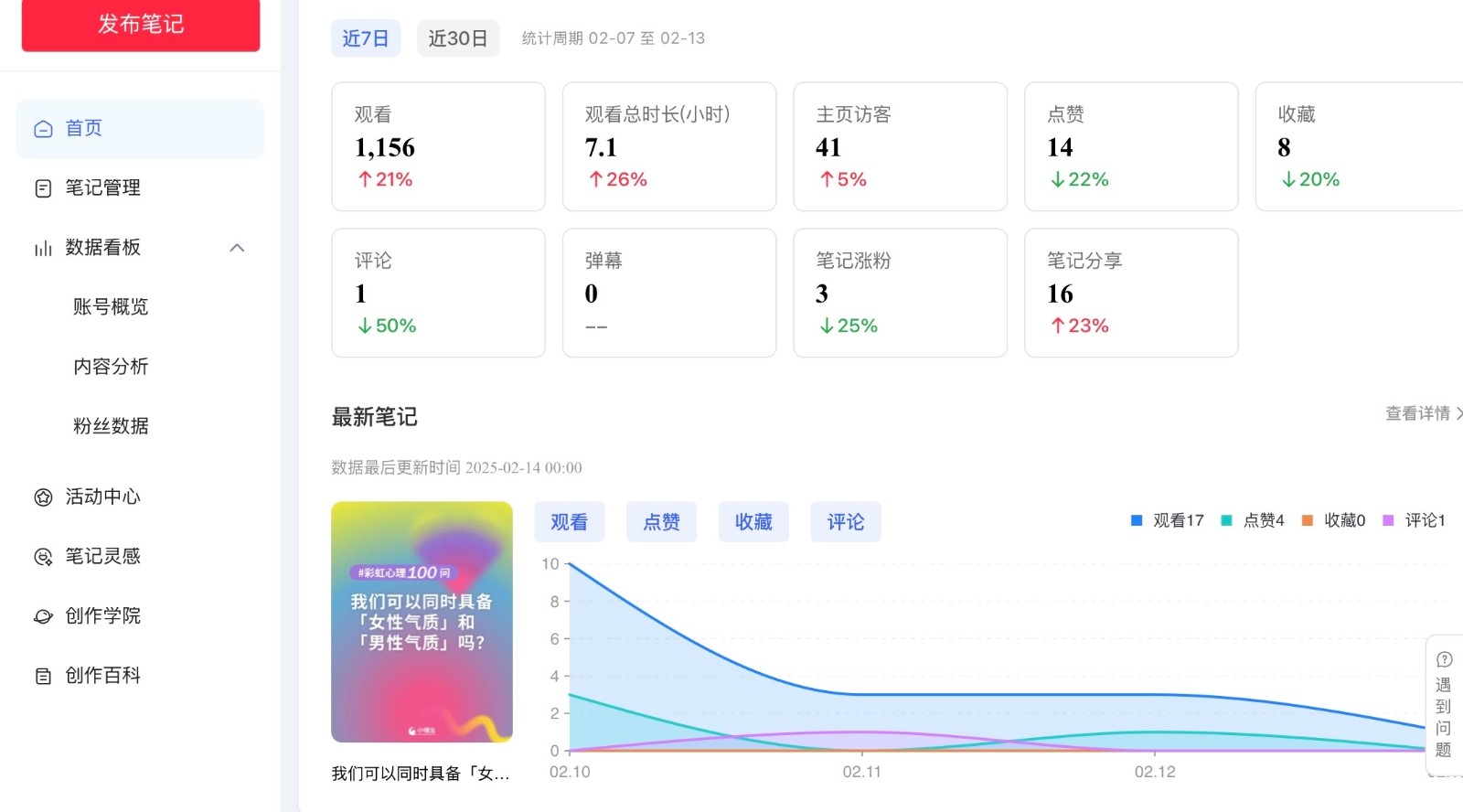
Task: Click the blue 观看17 legend swatch
Action: tap(1137, 520)
